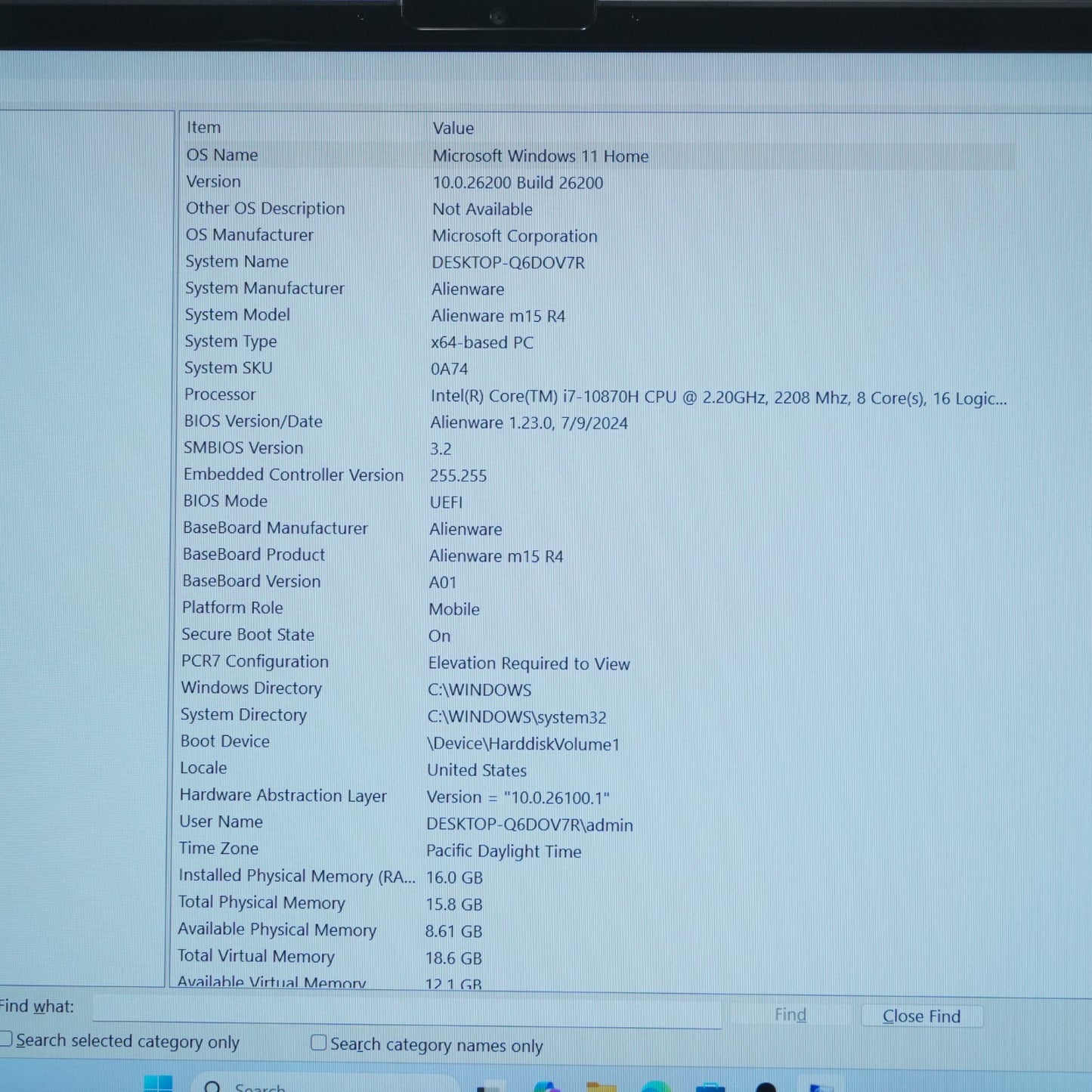1092x1092 pixels.
Task: Click the '3.2' SMBIOS value
Action: pyautogui.click(x=441, y=449)
